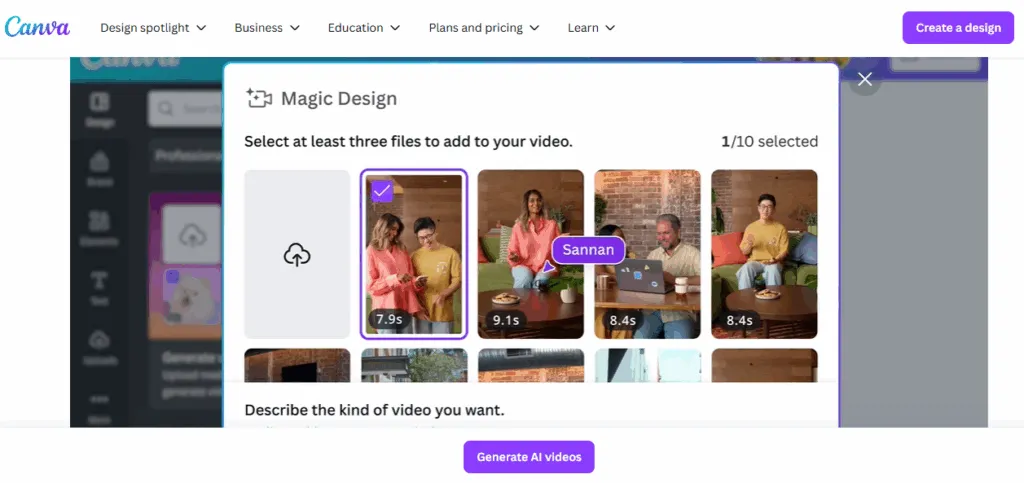The height and width of the screenshot is (483, 1024).
Task: Open the Learn menu
Action: 591,28
